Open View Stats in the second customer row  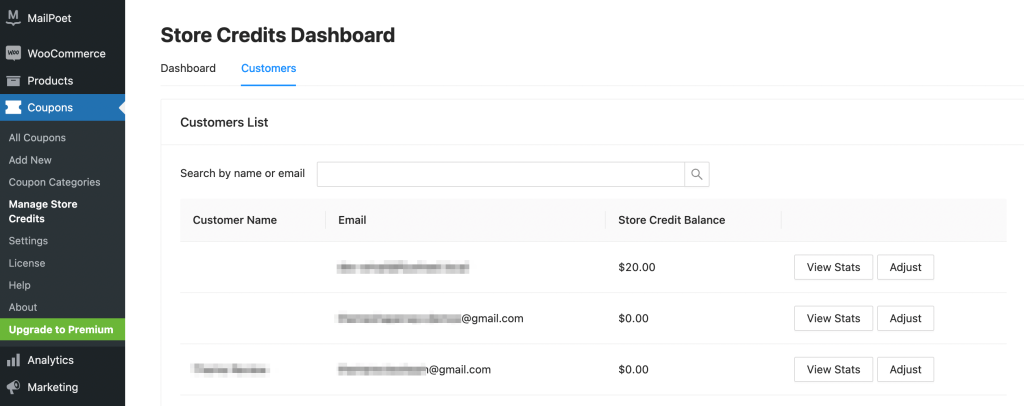(833, 319)
